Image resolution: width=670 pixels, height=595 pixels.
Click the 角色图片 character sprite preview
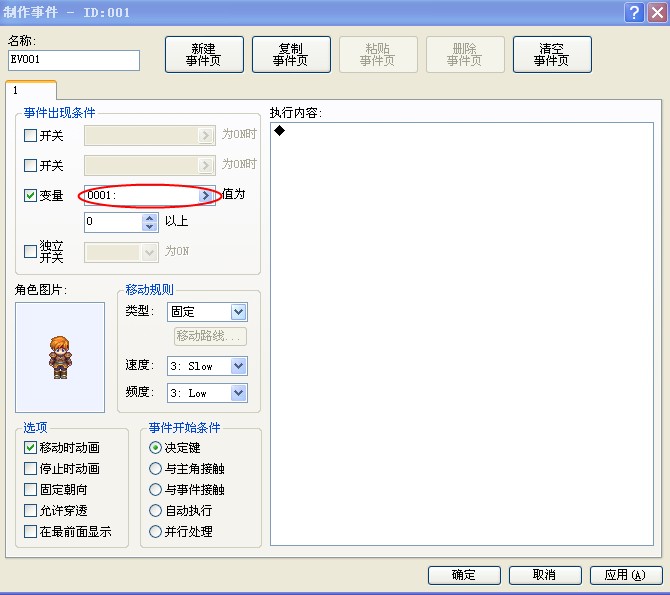(x=60, y=357)
